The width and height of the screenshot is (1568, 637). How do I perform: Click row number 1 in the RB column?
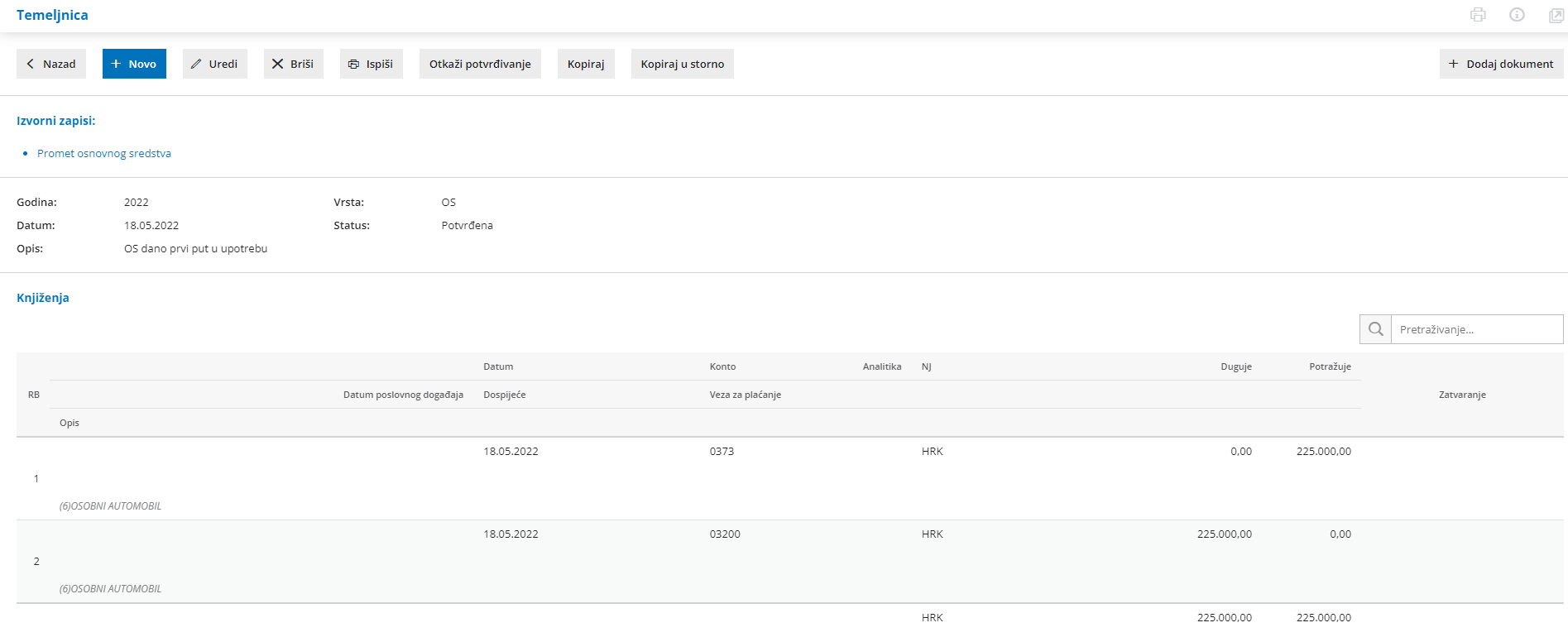36,478
